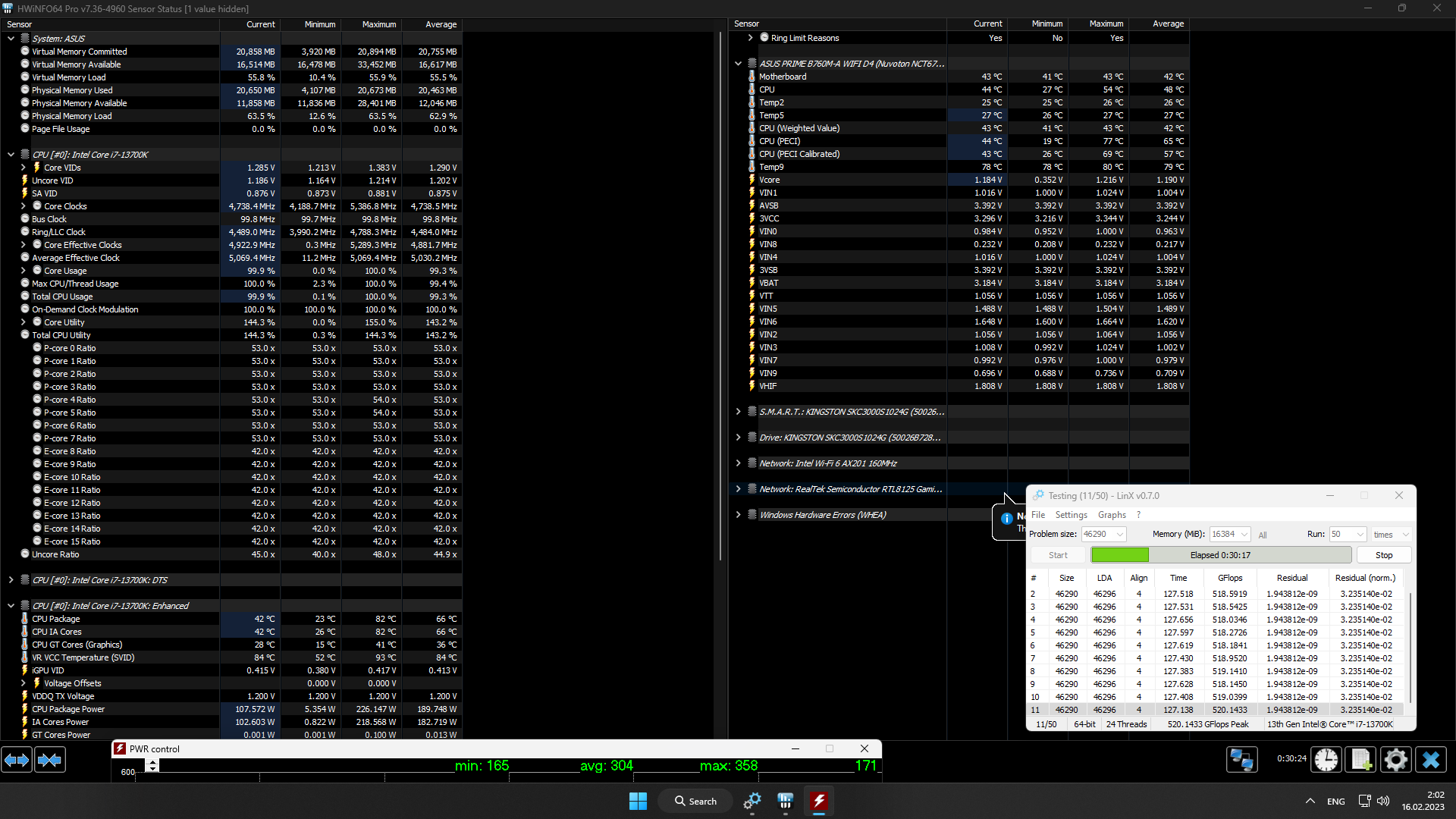Click the PWR control stepper up arrow
Viewport: 1456px width, 819px height.
click(x=152, y=762)
